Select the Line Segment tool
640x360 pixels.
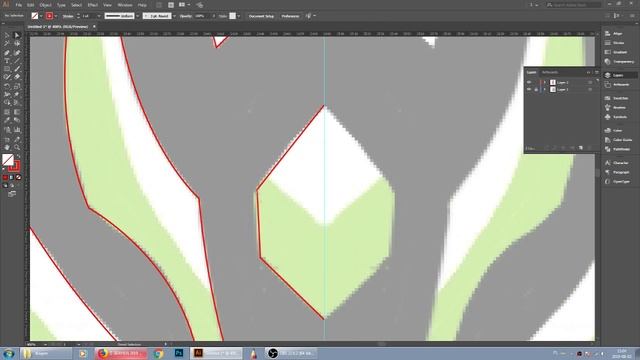coord(17,61)
